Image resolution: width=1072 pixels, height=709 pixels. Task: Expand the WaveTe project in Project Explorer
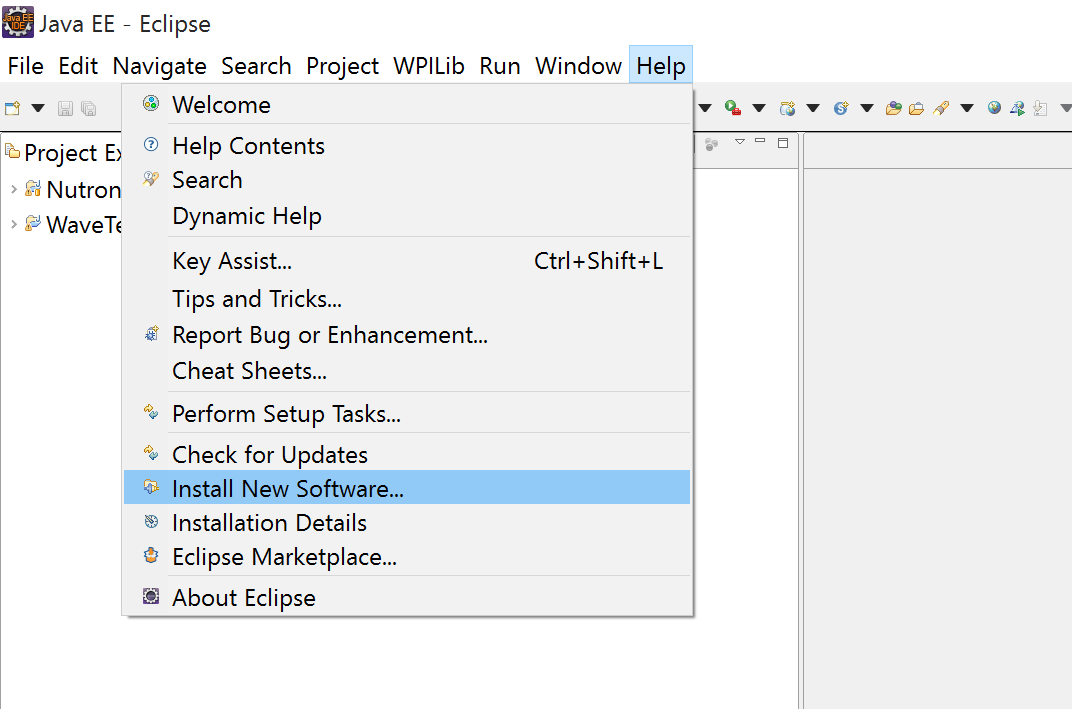[13, 224]
